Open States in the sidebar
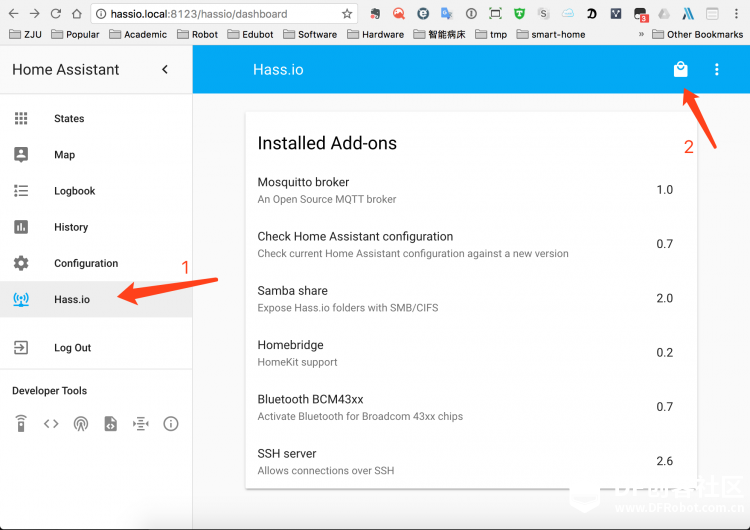The image size is (750, 530). [x=96, y=118]
